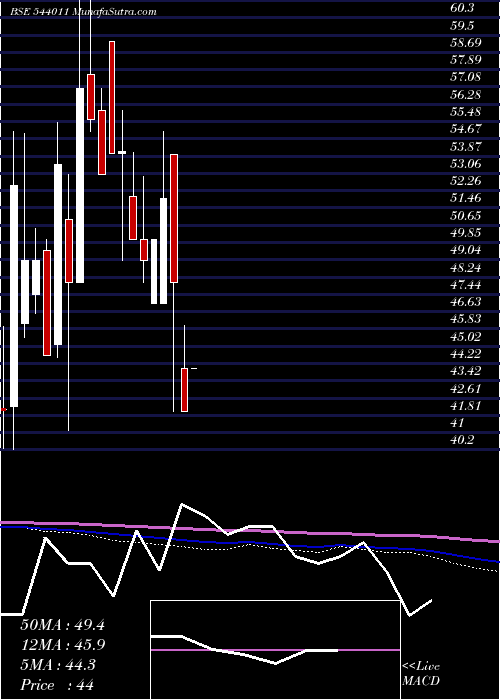Click the 41 price axis label

point(458,423)
